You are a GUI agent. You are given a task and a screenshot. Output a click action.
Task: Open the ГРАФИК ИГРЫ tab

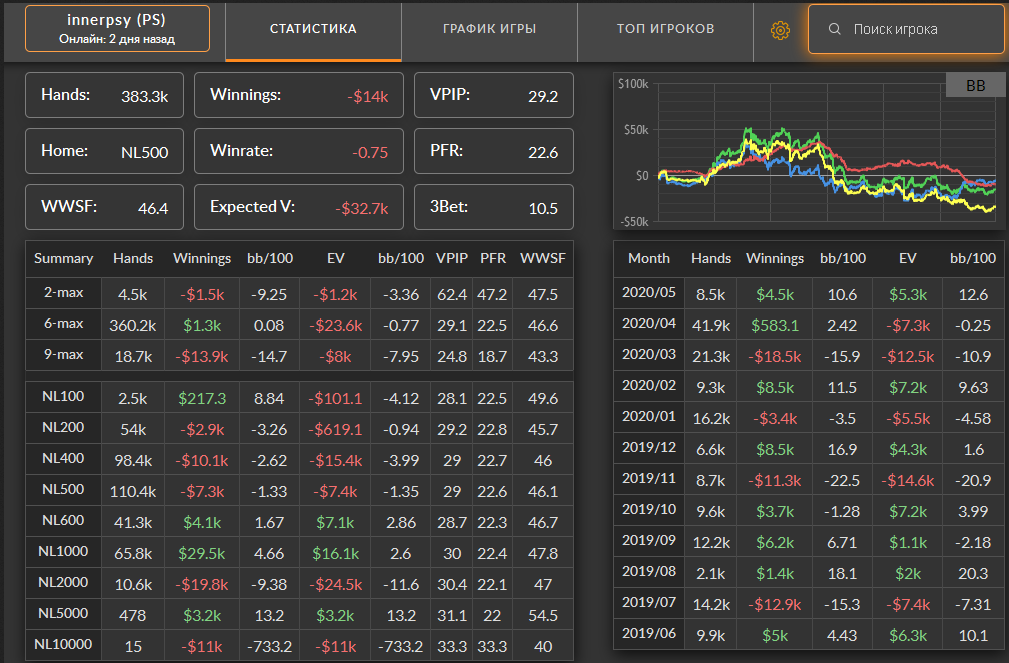(x=490, y=29)
